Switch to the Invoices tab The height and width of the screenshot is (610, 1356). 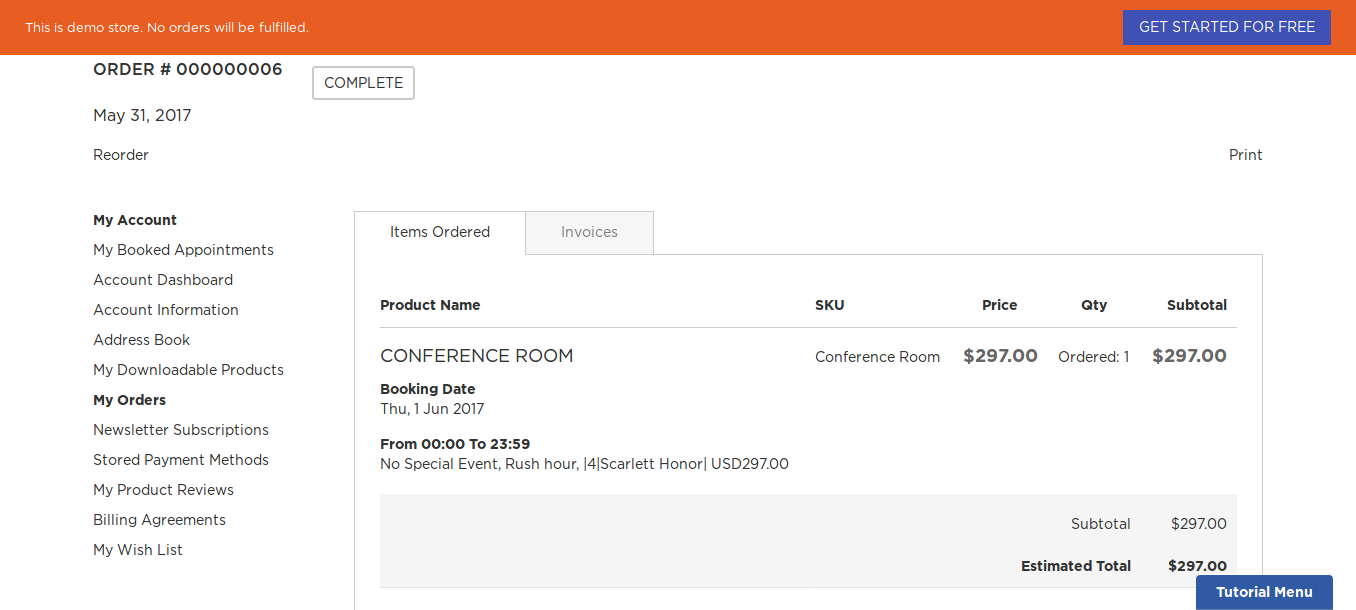click(589, 232)
